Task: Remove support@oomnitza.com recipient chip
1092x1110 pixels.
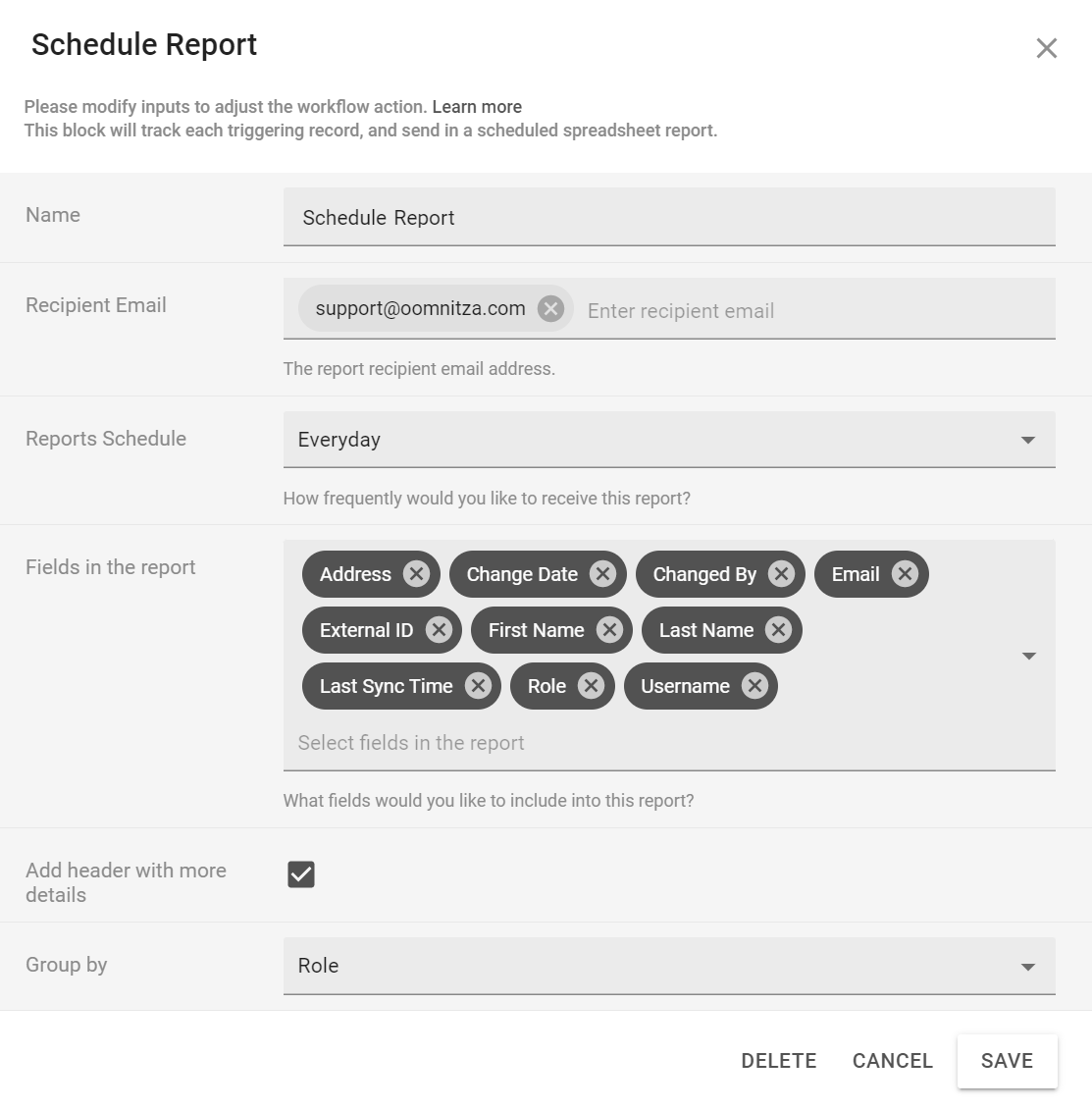Action: (551, 309)
